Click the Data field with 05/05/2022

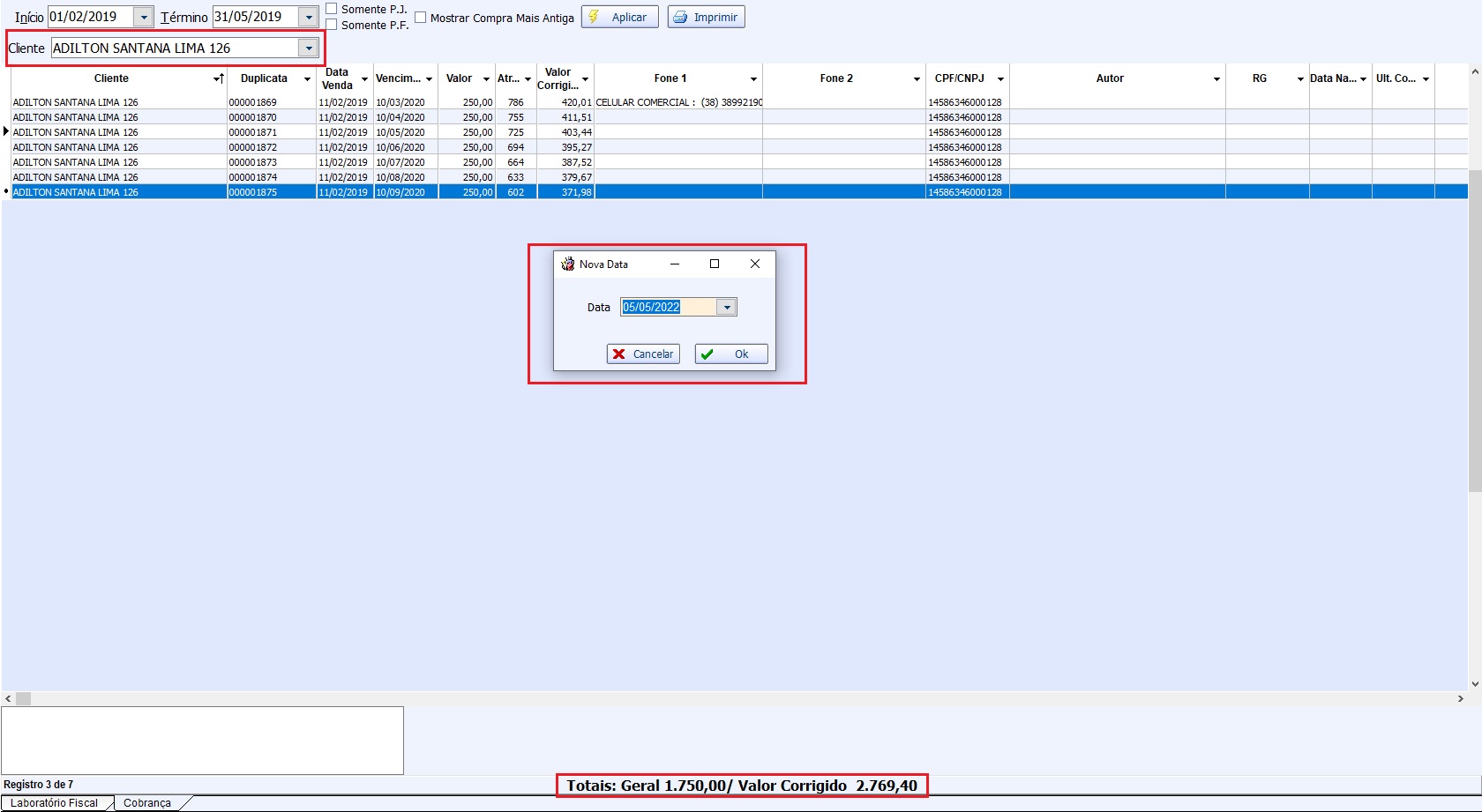point(669,307)
